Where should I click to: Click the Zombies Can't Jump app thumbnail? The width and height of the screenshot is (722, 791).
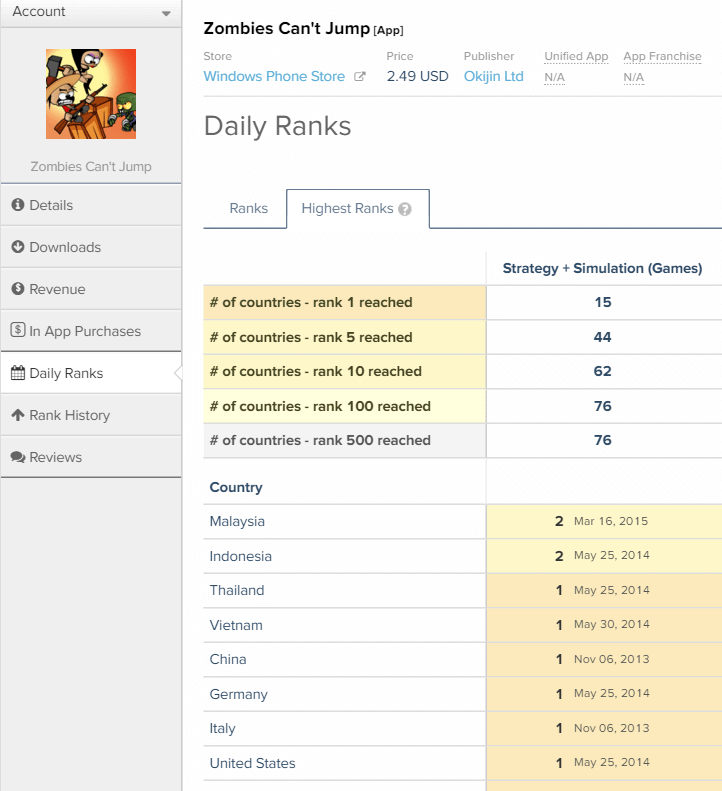pos(91,94)
